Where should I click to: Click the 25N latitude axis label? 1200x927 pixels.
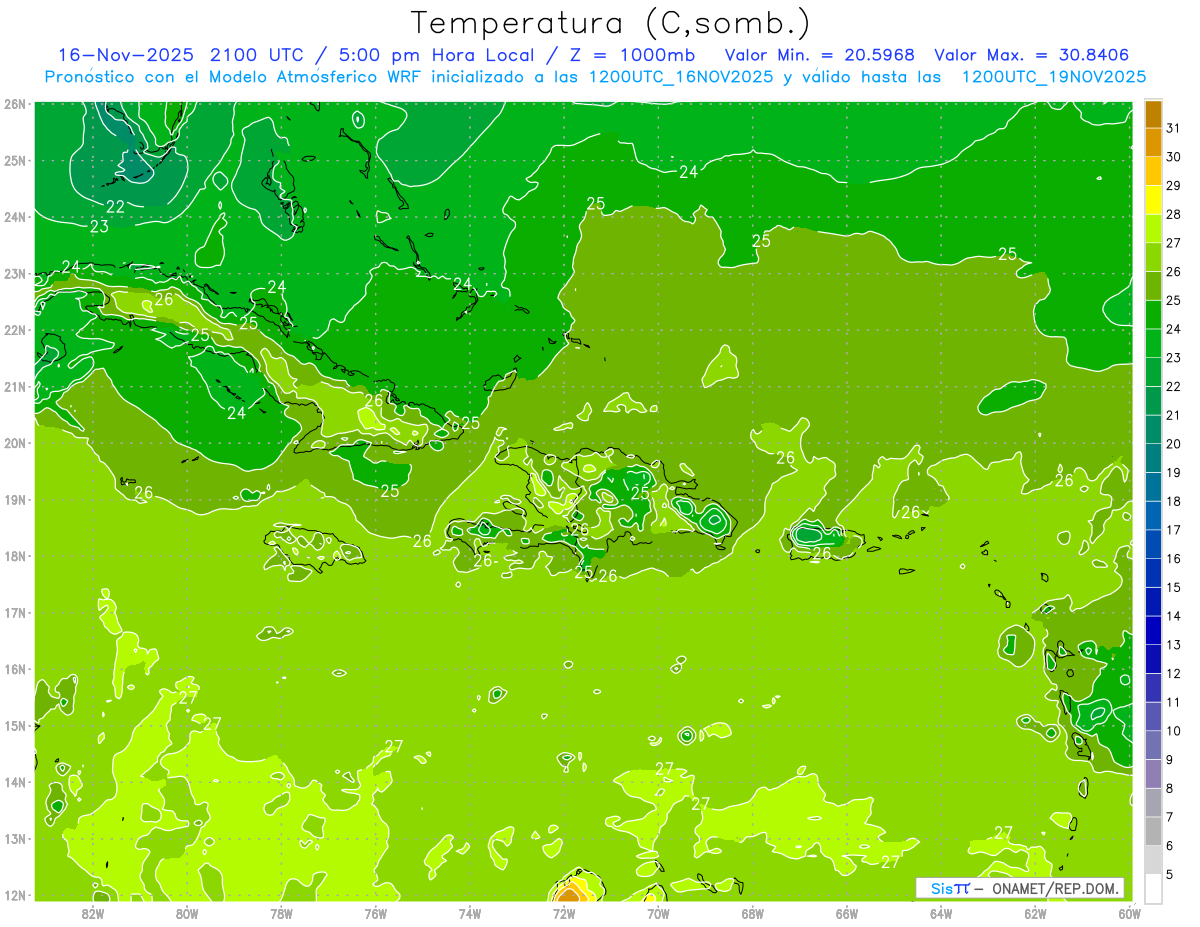[x=15, y=161]
